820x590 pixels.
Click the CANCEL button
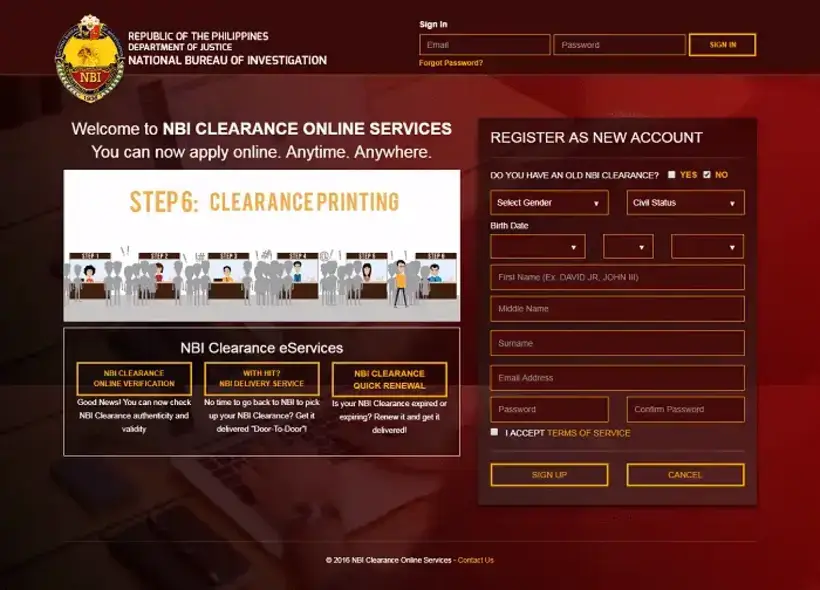point(685,475)
